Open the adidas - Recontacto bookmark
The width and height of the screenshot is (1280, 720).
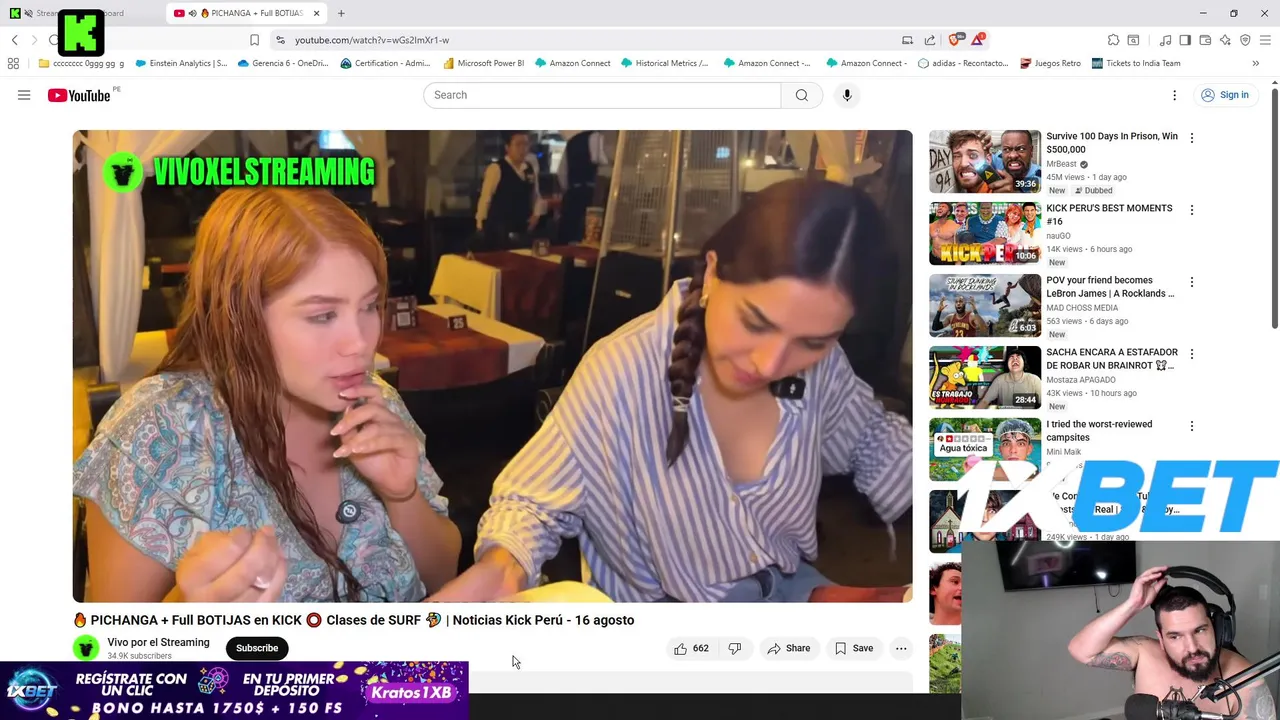963,63
